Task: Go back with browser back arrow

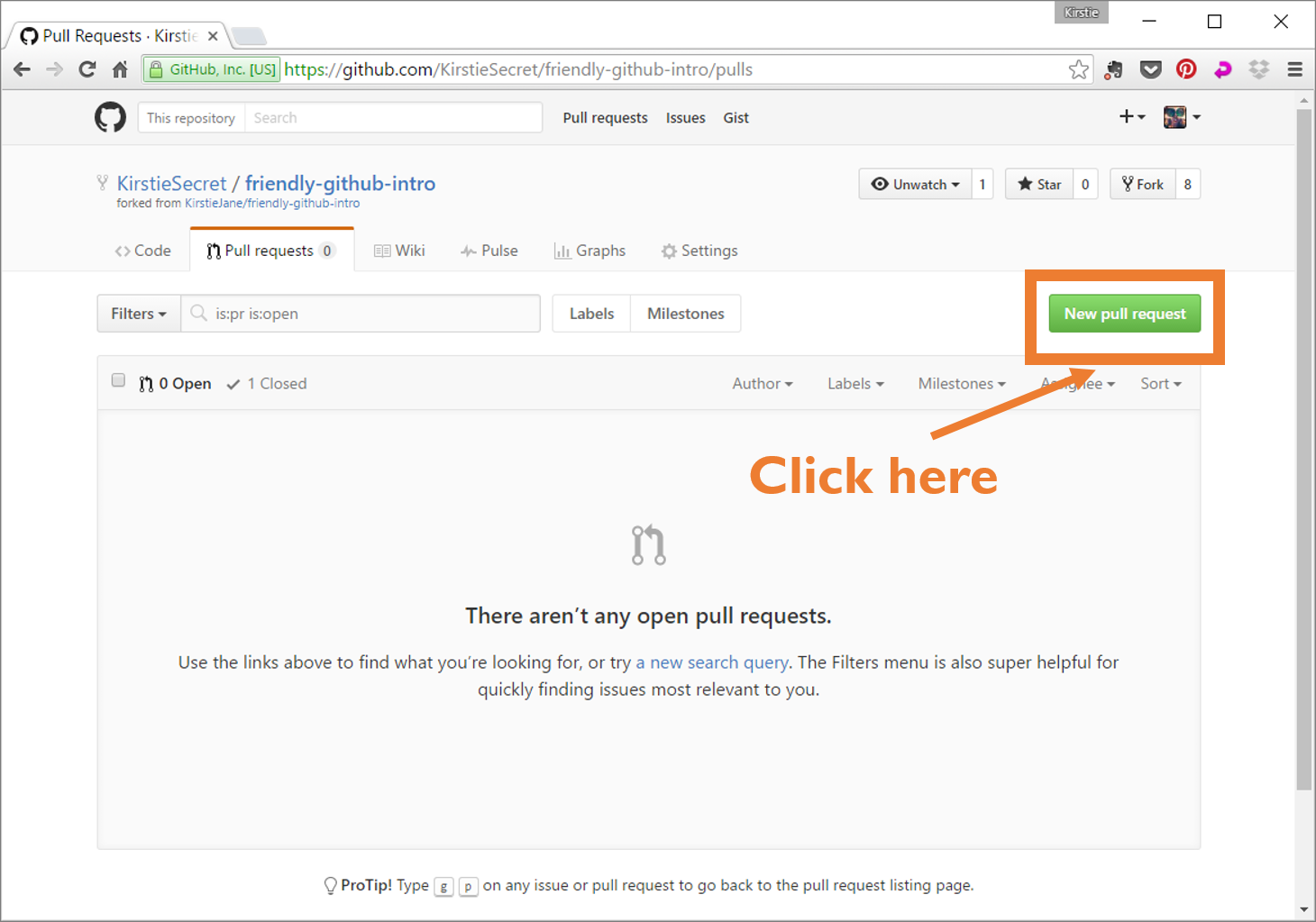Action: (23, 69)
